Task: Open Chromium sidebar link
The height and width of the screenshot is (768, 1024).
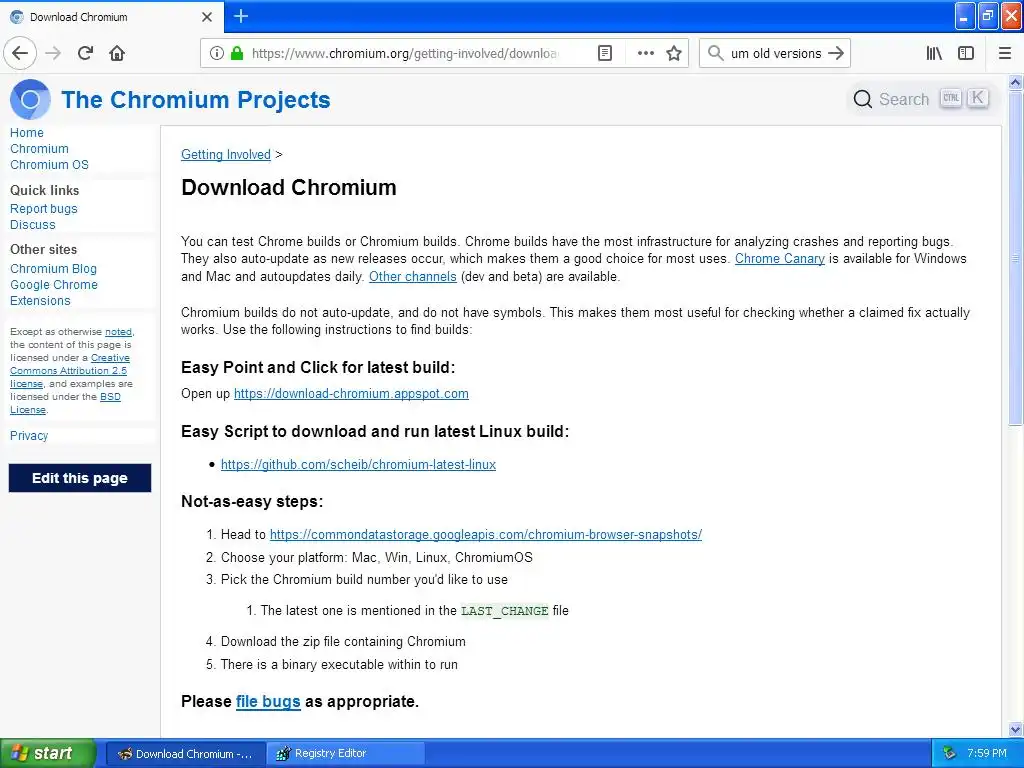Action: pyautogui.click(x=39, y=149)
